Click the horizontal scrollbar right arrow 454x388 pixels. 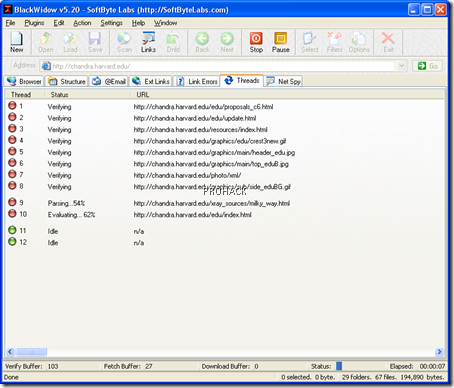(439, 352)
